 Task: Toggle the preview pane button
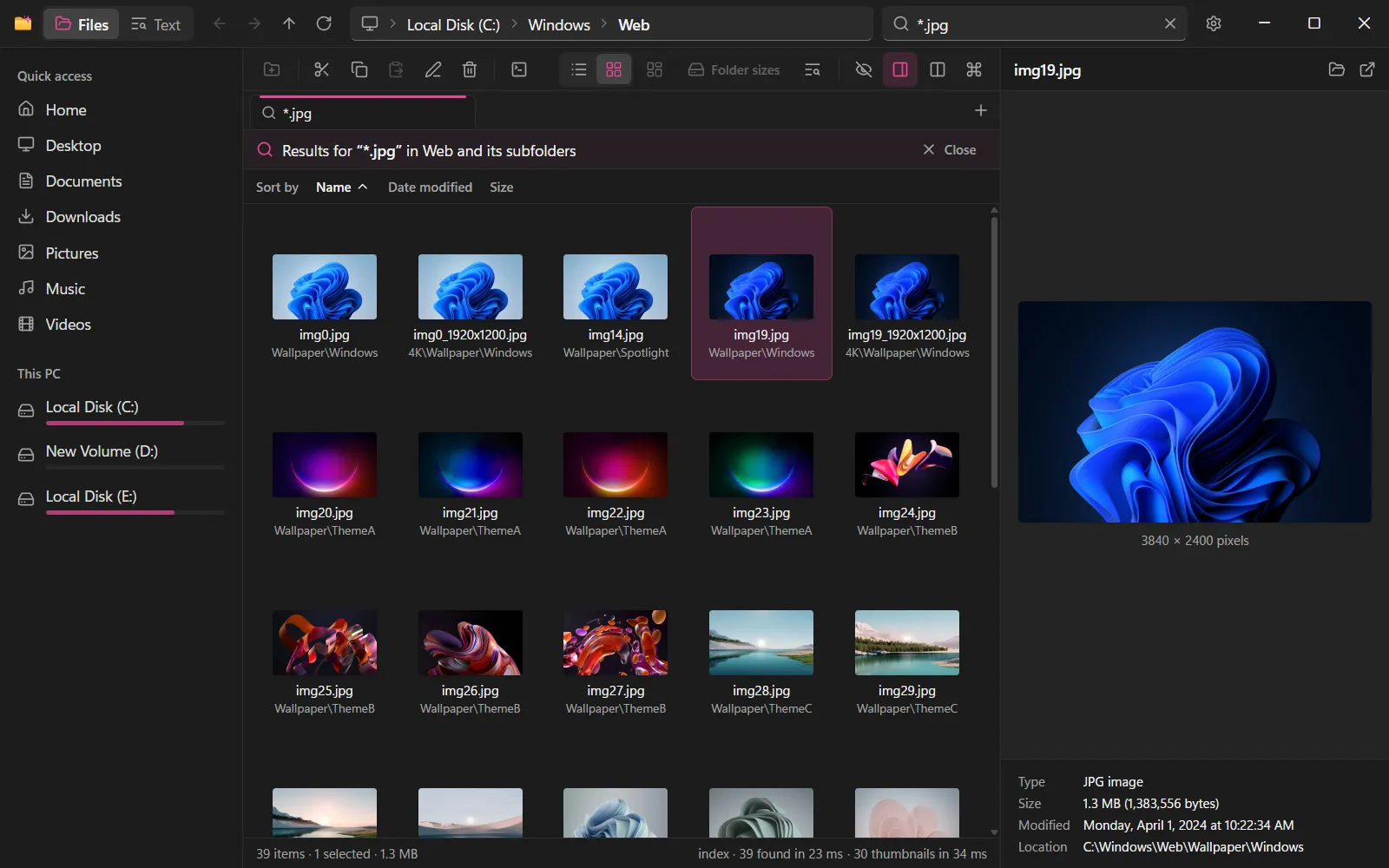point(900,69)
